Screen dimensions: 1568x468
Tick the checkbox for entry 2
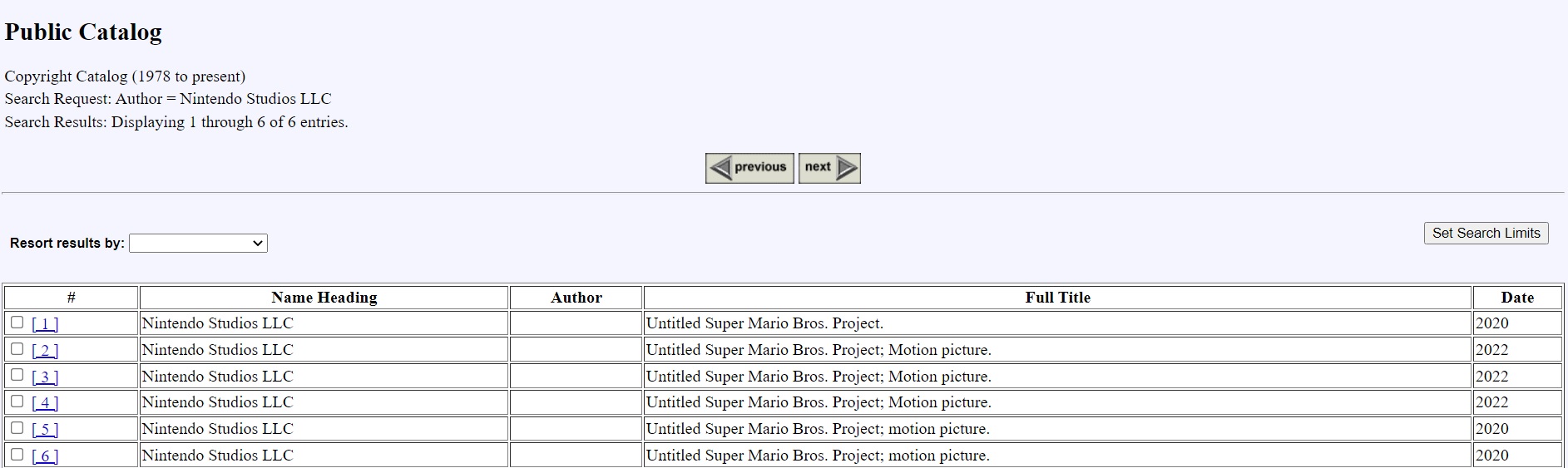click(x=17, y=349)
